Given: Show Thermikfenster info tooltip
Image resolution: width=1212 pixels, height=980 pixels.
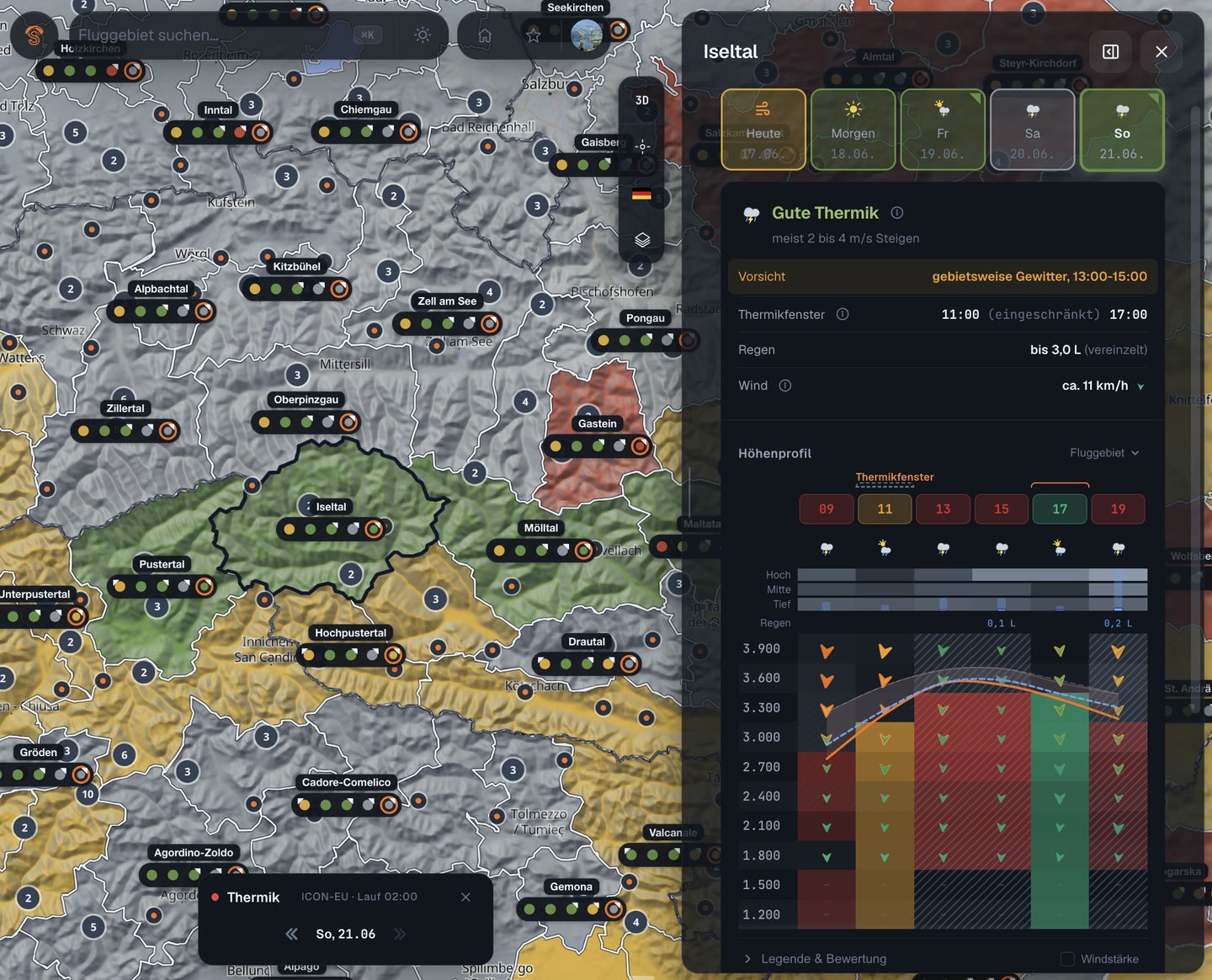Looking at the screenshot, I should 843,314.
